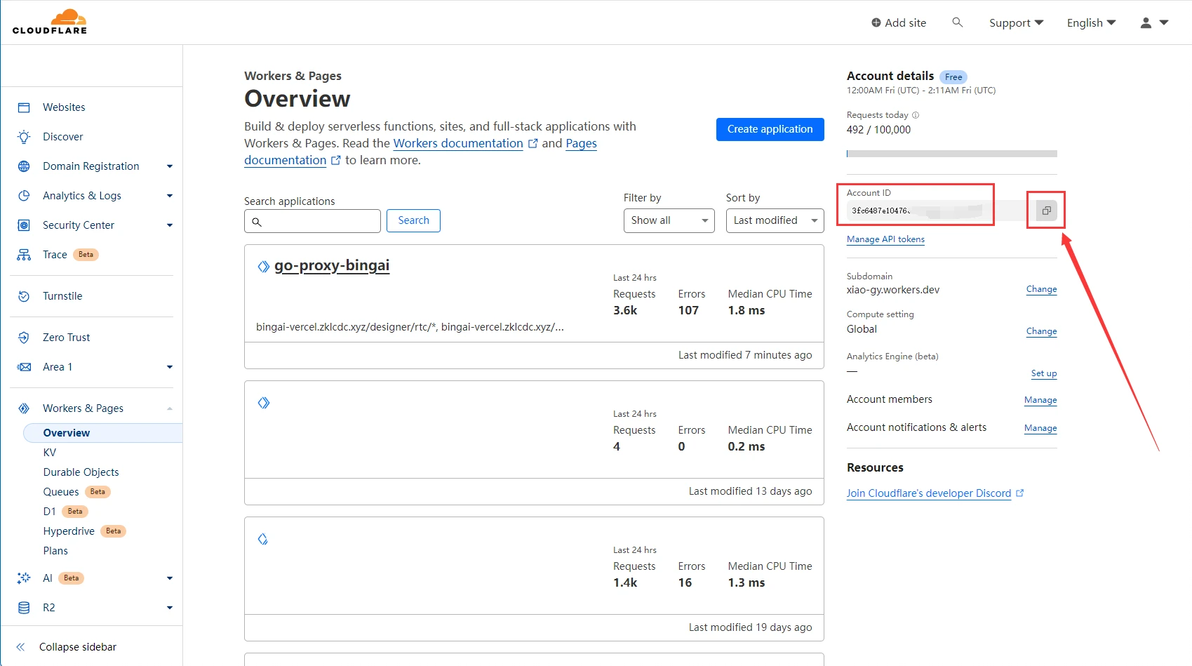
Task: Open the user account profile icon
Action: point(1146,23)
